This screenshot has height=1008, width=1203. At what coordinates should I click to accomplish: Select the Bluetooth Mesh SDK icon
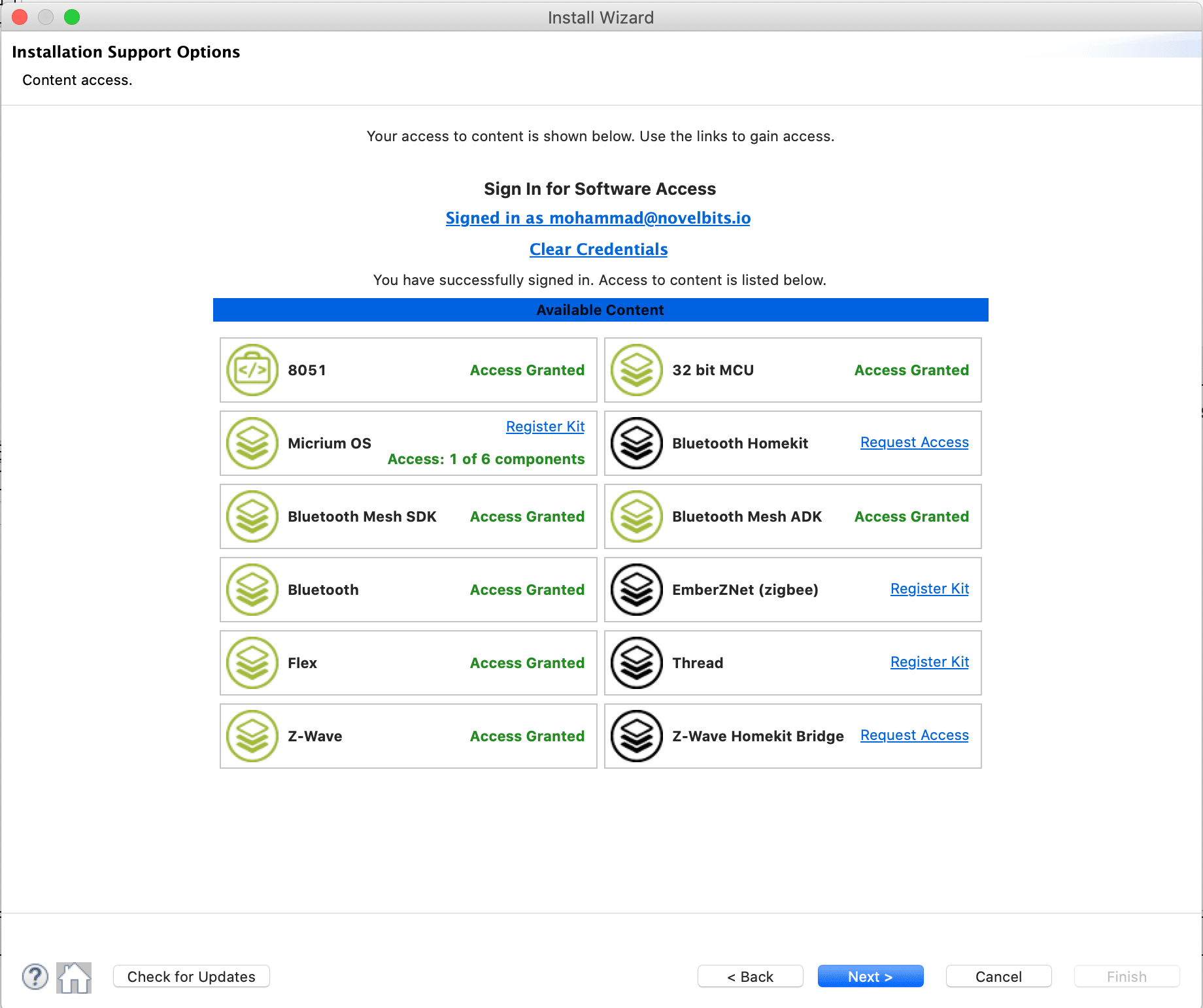[252, 516]
